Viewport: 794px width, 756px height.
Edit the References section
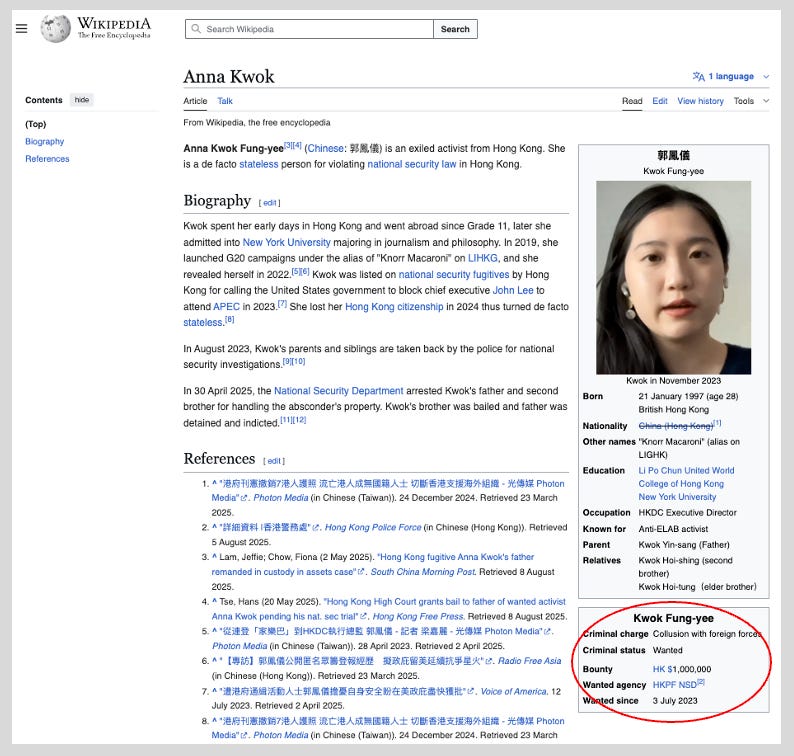(x=274, y=461)
